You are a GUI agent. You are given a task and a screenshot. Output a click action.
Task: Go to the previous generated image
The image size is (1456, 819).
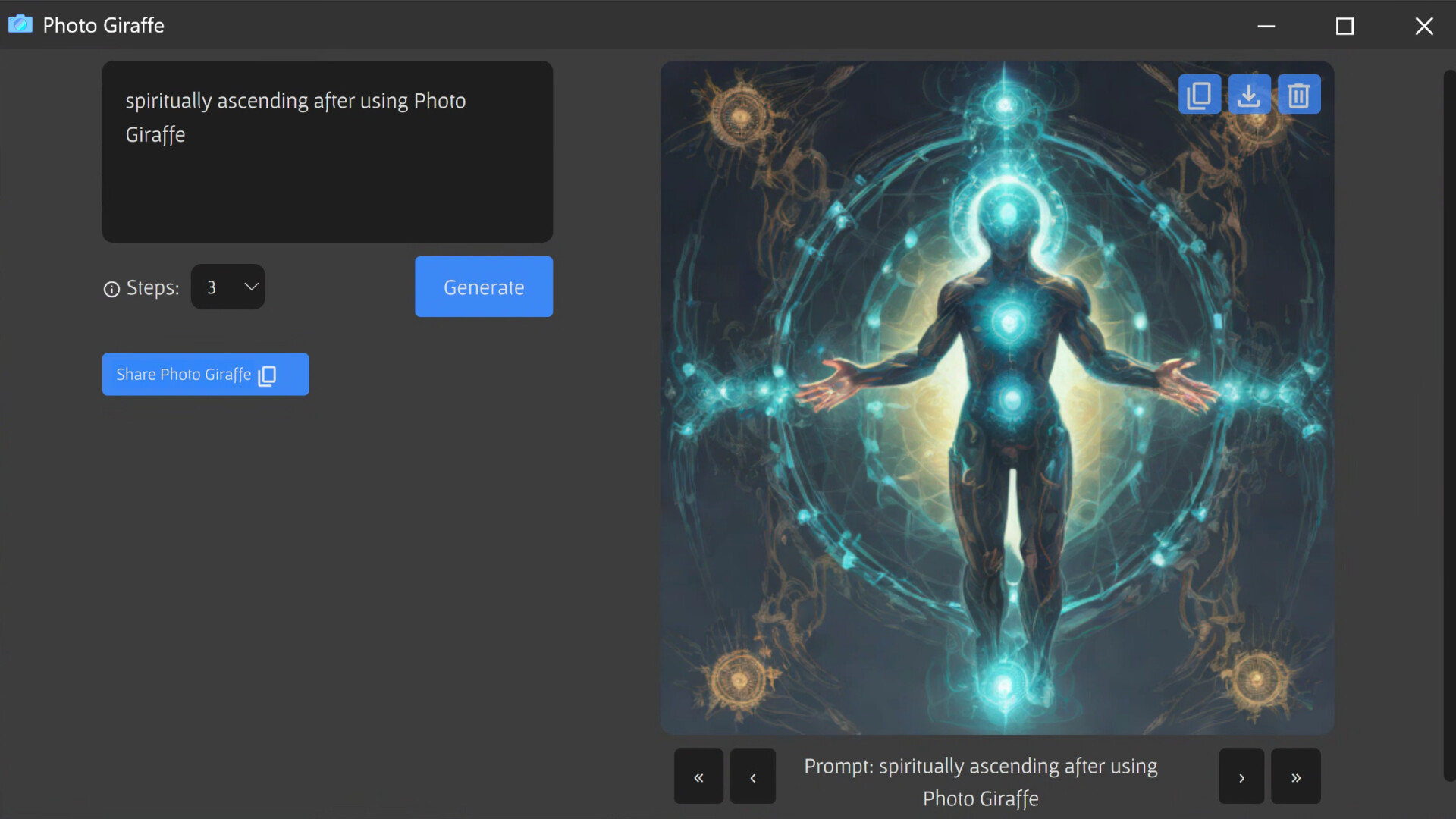pos(752,777)
